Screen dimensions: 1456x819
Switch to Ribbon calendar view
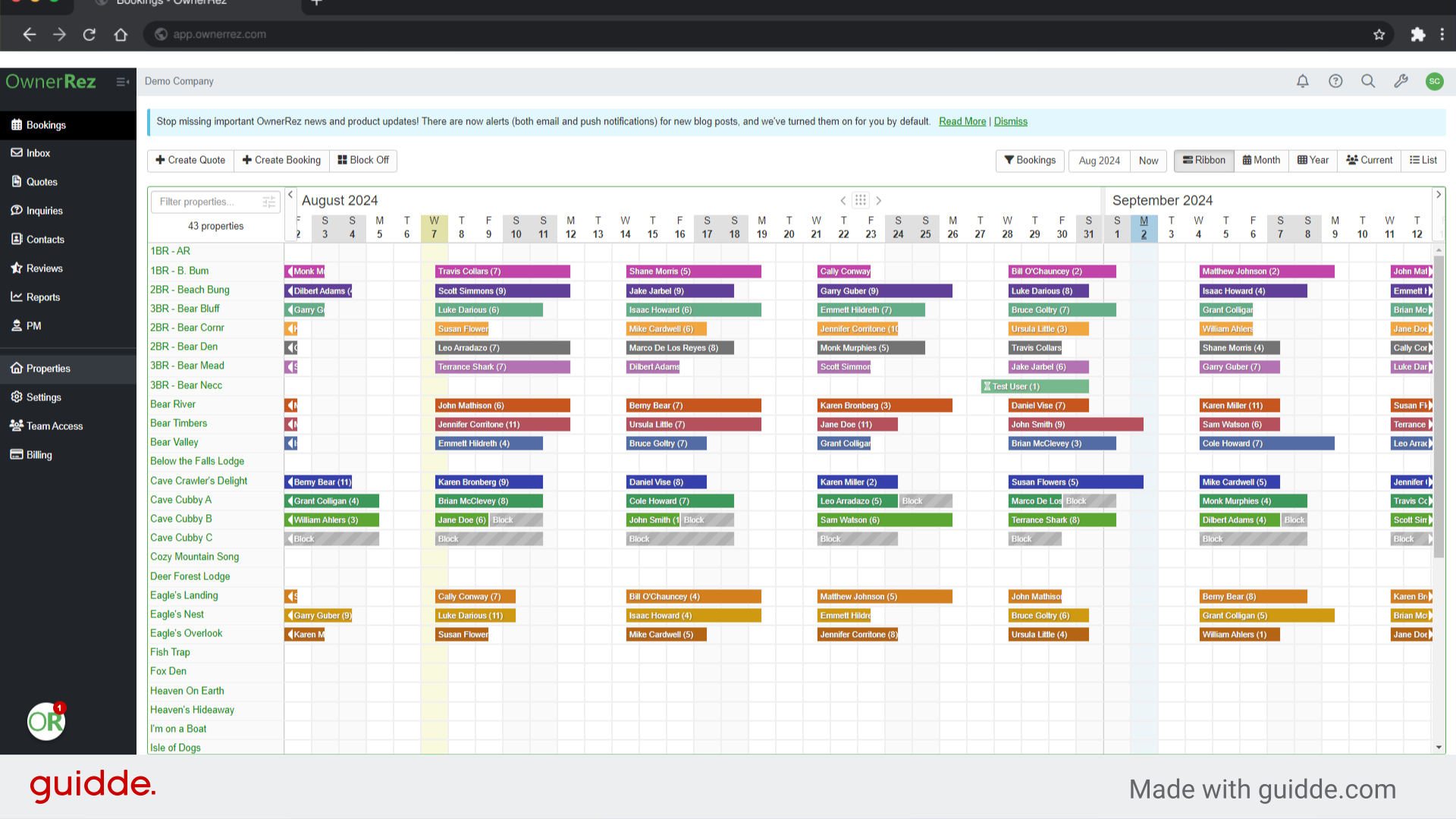tap(1203, 160)
